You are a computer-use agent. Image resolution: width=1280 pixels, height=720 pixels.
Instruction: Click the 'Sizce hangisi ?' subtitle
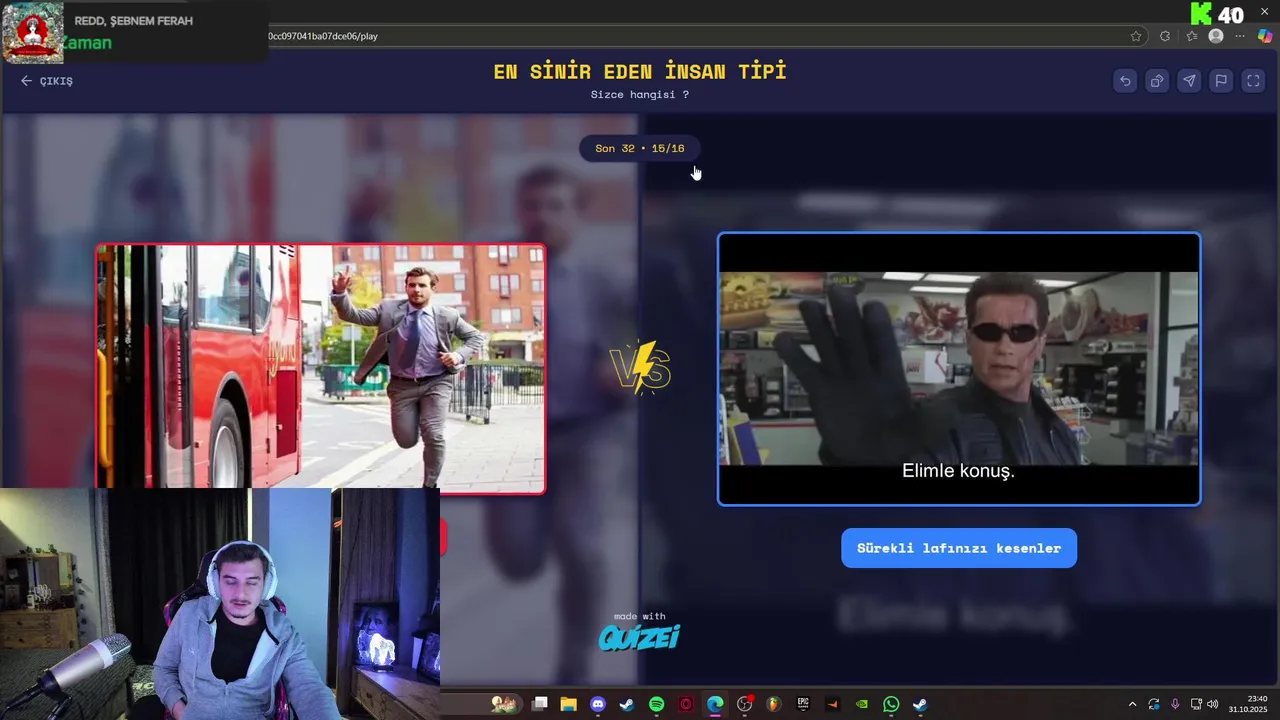[x=640, y=94]
